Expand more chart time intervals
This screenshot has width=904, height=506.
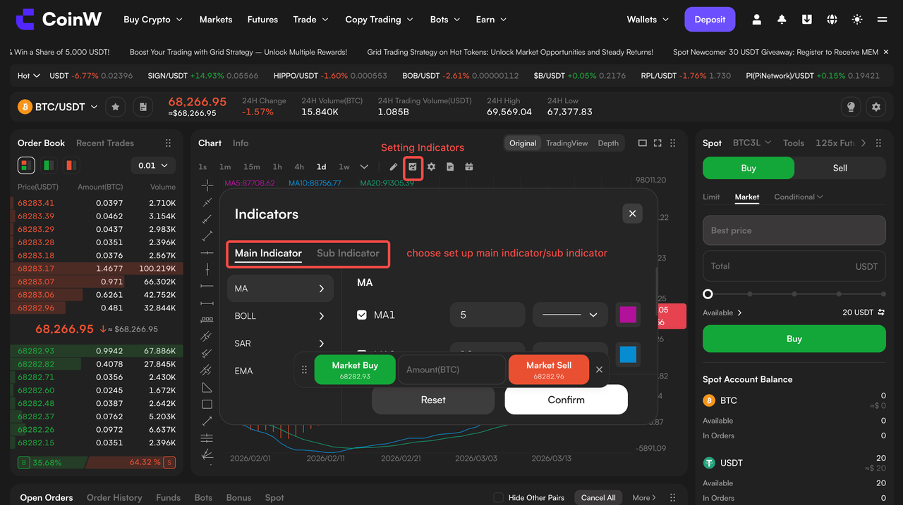364,167
